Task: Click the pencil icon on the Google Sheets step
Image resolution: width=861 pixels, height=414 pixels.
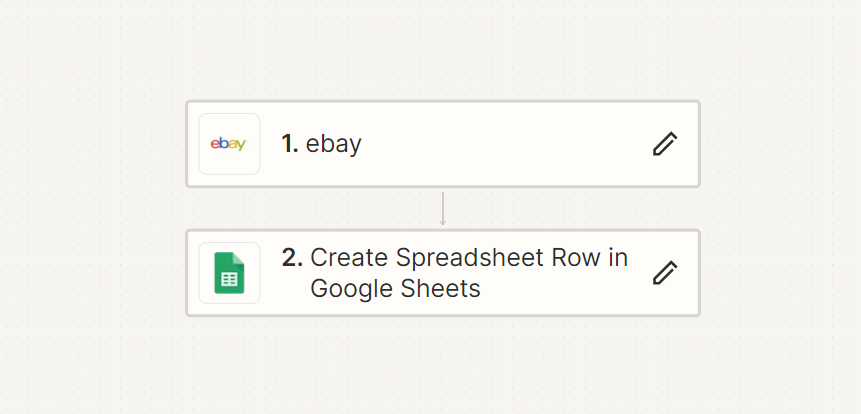Action: [665, 273]
